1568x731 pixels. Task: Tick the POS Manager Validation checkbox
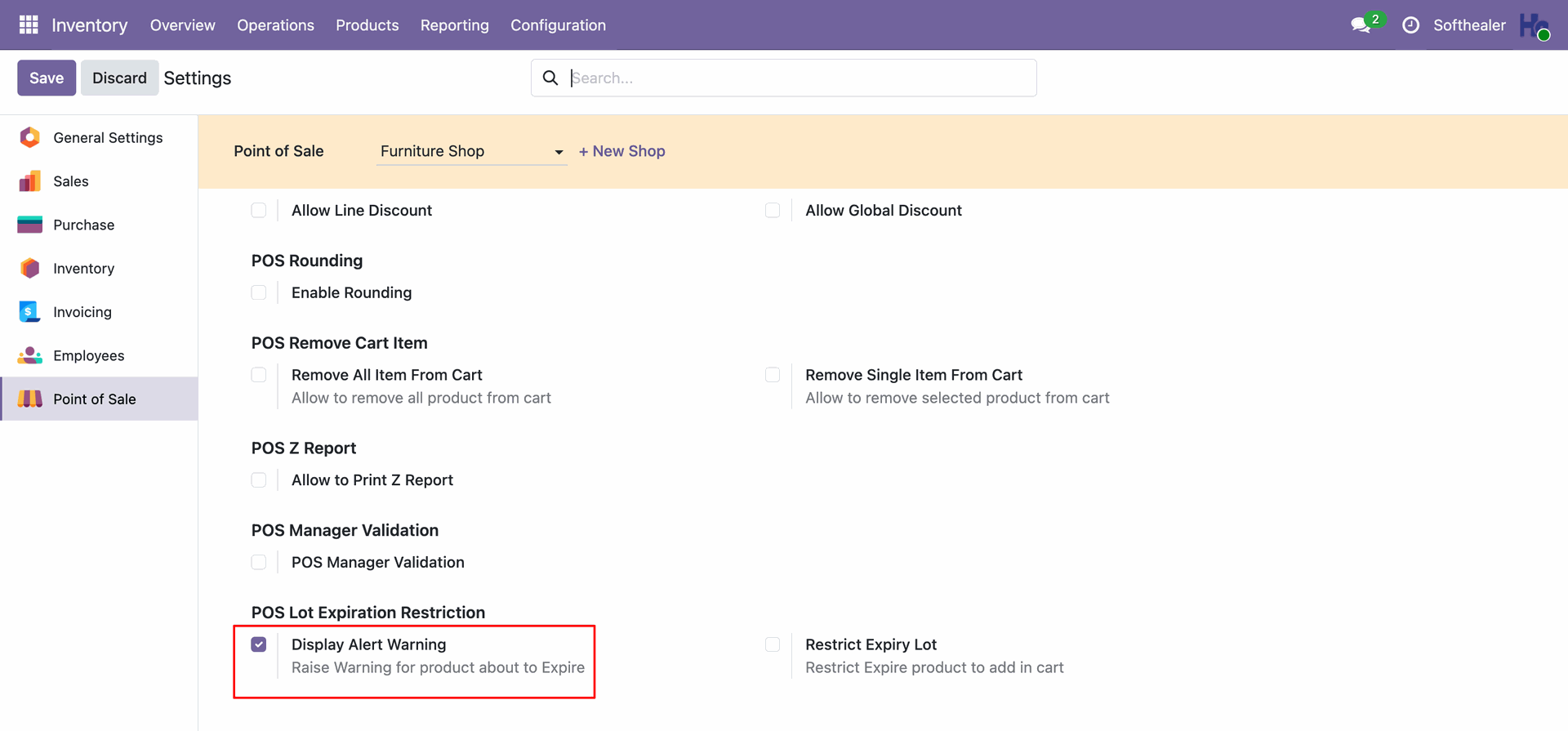(259, 562)
